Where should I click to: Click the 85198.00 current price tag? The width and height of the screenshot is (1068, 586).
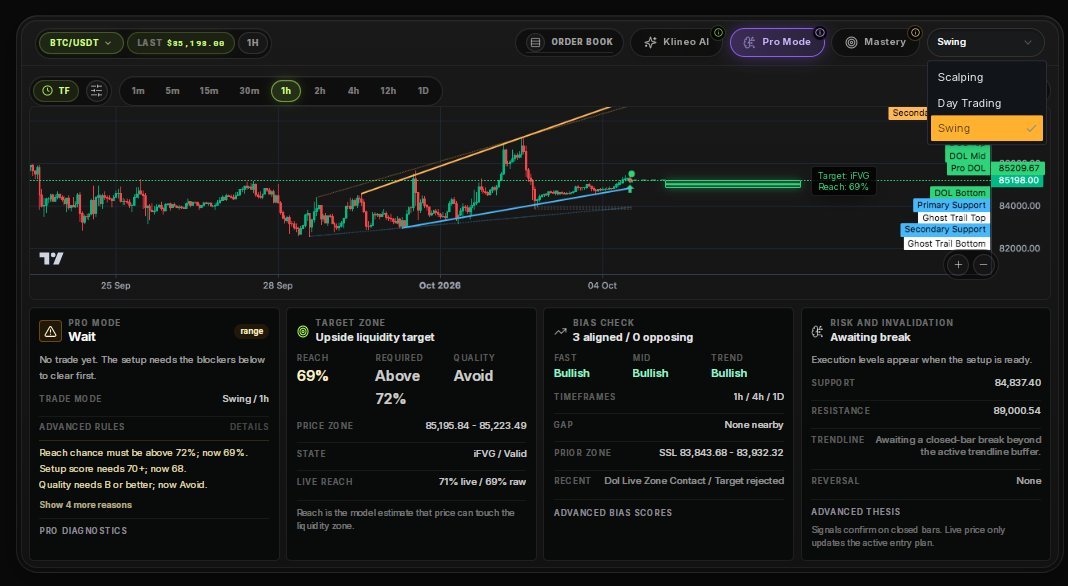click(1019, 181)
